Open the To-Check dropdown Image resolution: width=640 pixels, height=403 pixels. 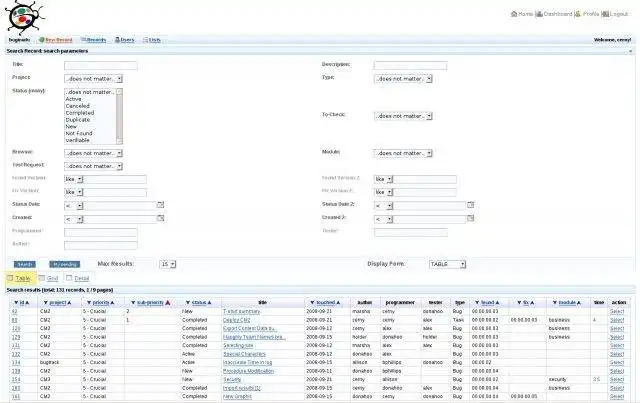click(403, 116)
